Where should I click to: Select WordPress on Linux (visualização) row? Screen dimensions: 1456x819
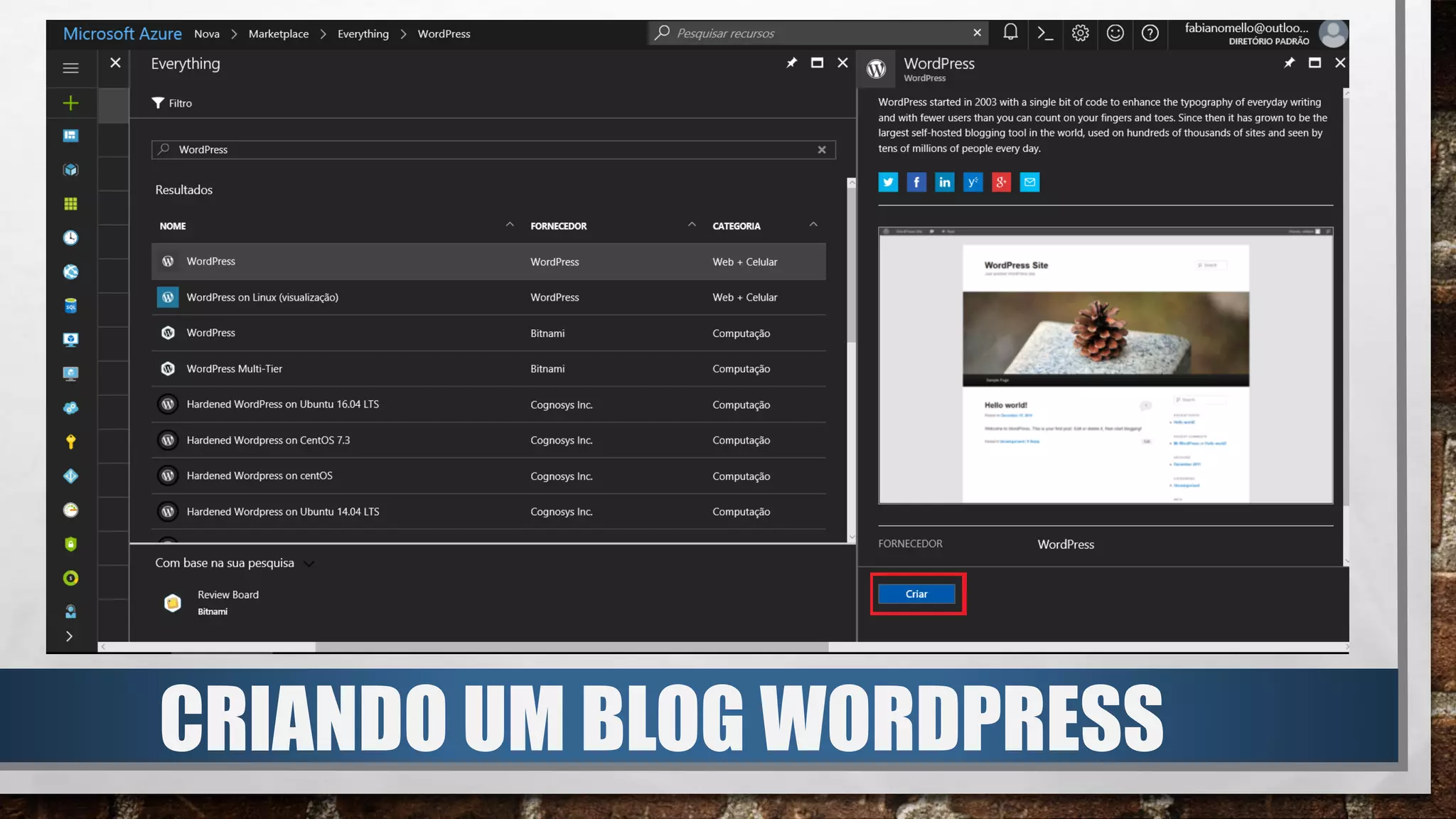[x=488, y=297]
